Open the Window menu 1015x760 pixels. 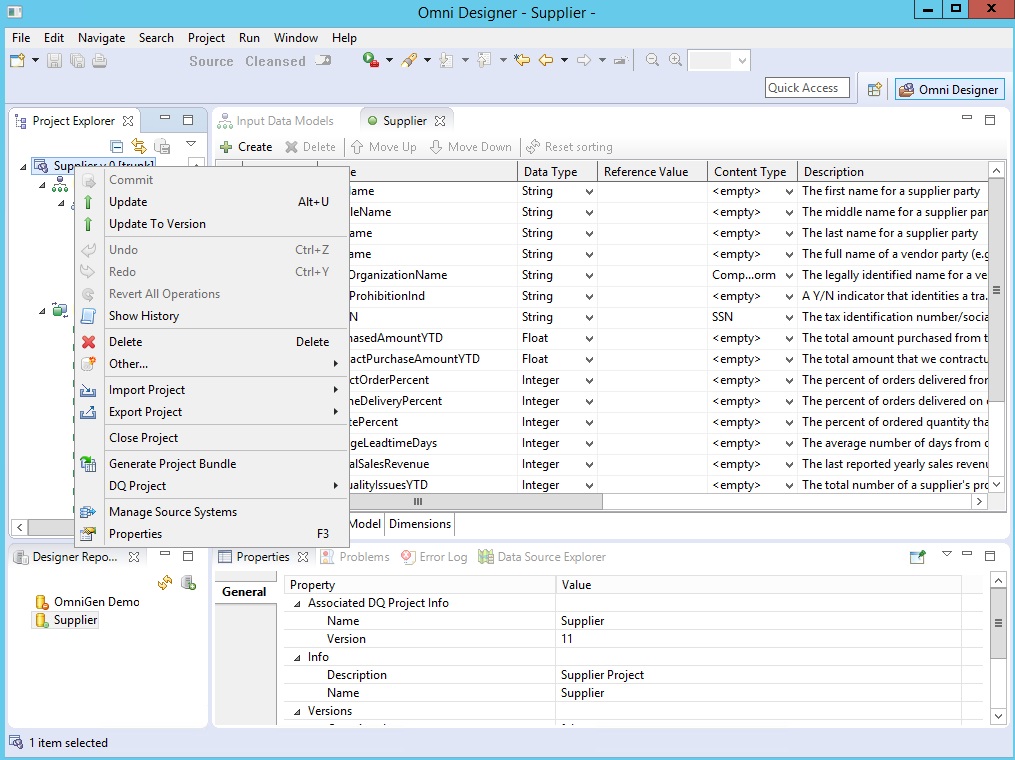(295, 38)
